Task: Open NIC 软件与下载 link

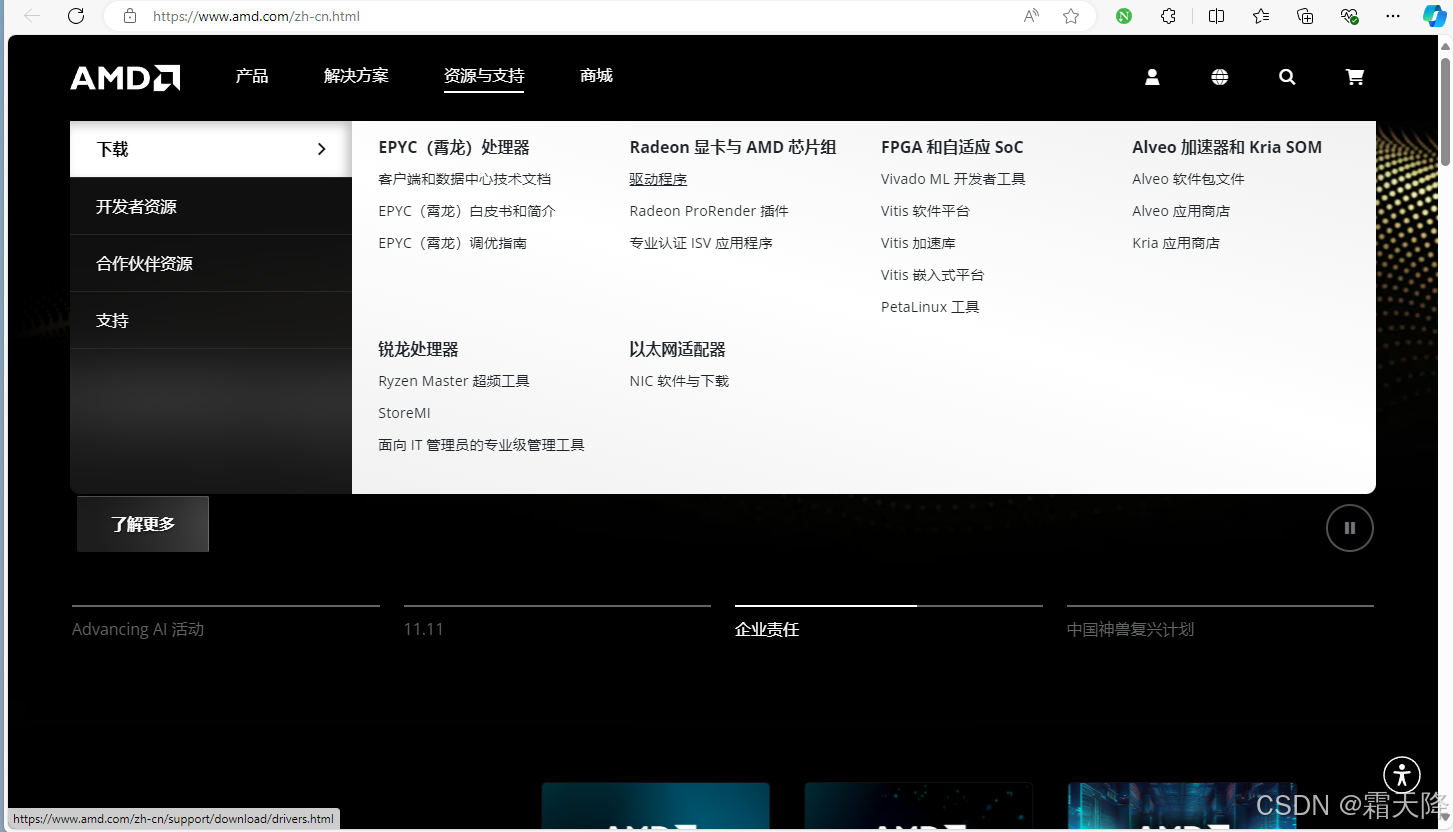Action: coord(679,381)
